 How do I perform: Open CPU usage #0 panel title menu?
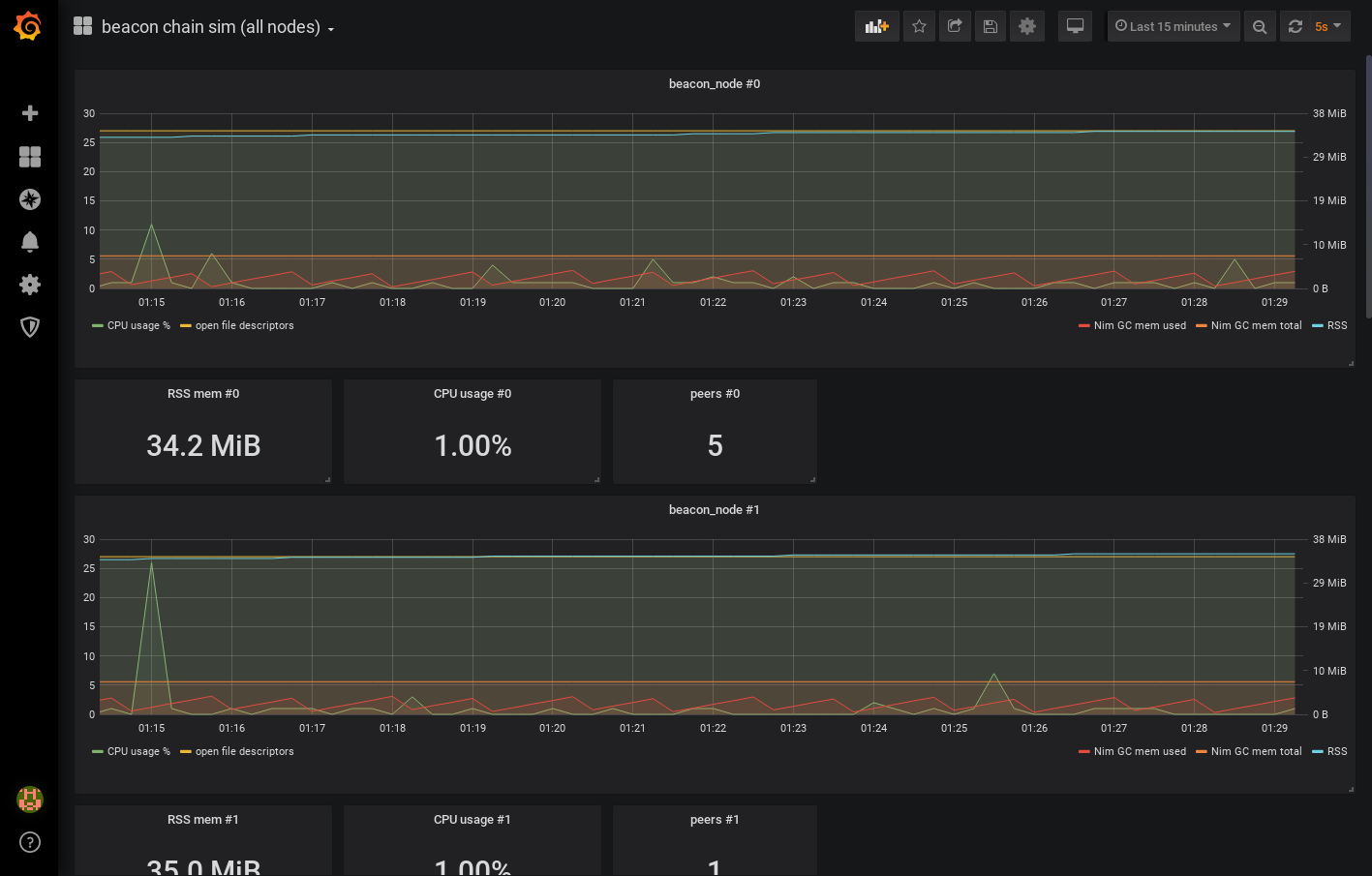(x=473, y=394)
